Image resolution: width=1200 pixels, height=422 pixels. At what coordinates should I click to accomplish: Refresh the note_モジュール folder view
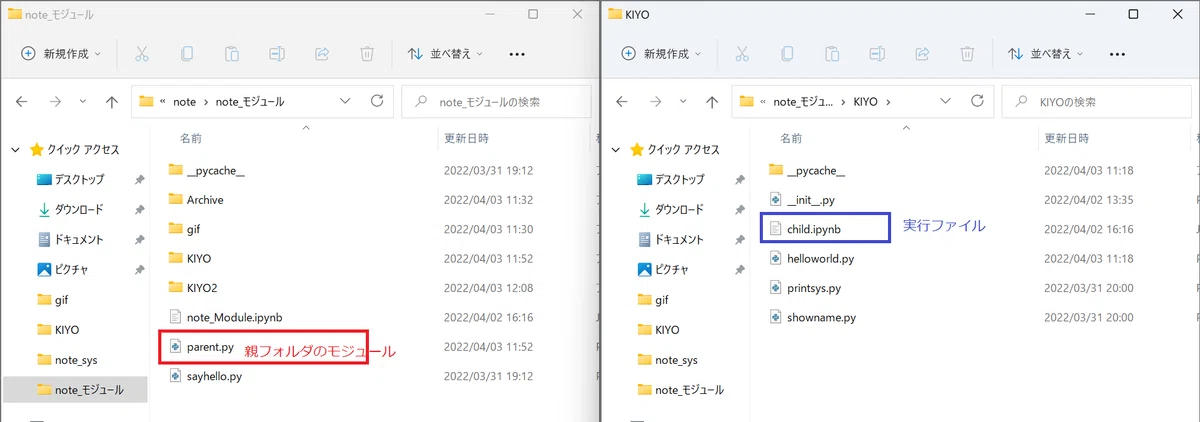point(377,101)
